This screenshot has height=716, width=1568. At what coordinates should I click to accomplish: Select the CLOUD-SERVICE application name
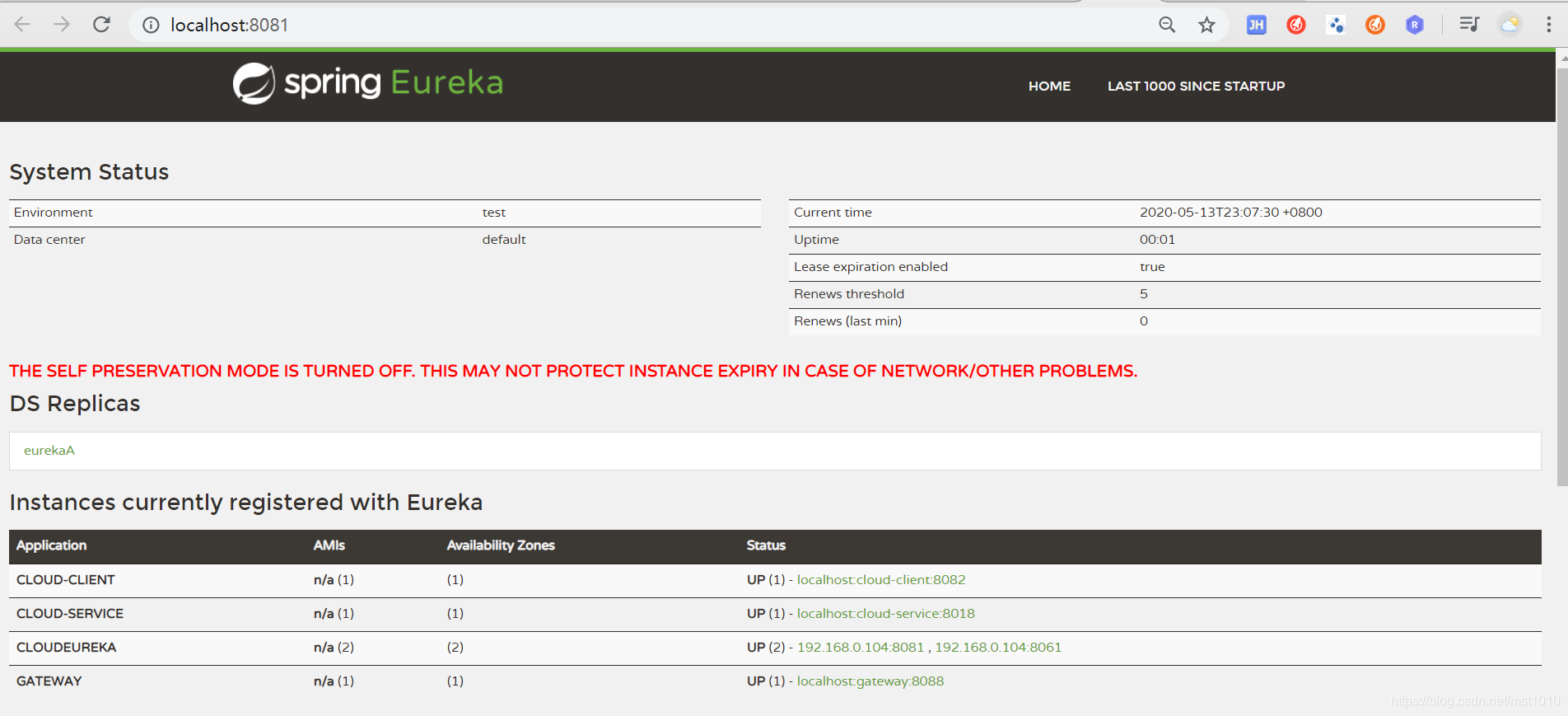pos(70,614)
